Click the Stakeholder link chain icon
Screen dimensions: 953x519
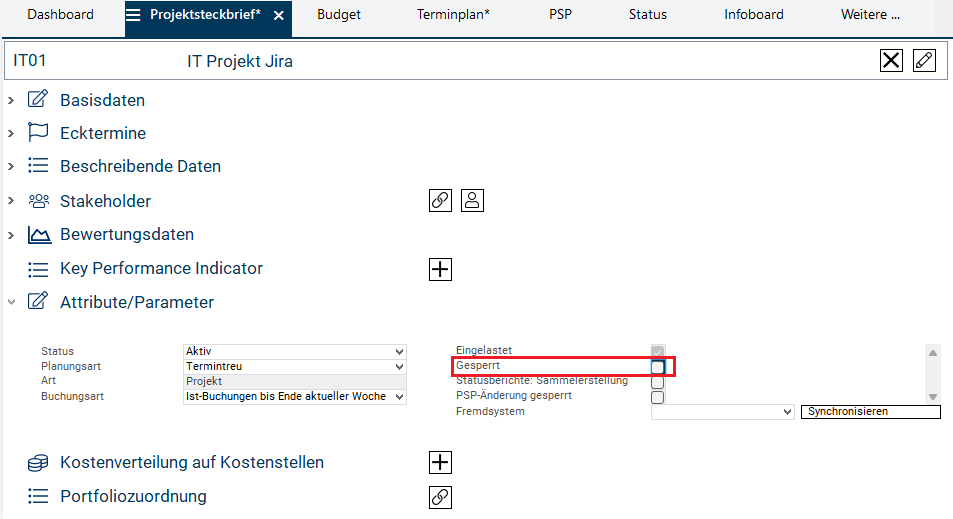coord(440,200)
